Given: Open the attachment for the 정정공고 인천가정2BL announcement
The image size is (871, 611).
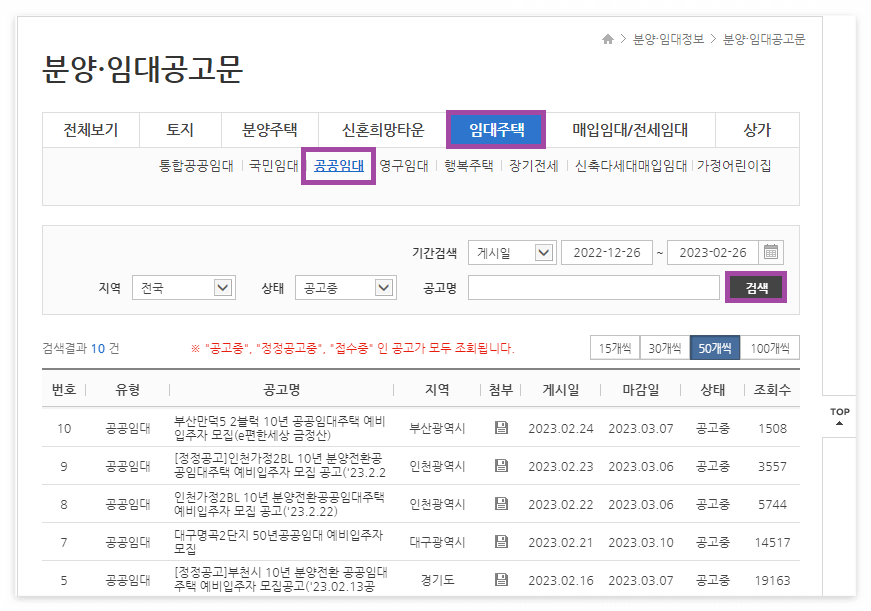Looking at the screenshot, I should pyautogui.click(x=501, y=464).
